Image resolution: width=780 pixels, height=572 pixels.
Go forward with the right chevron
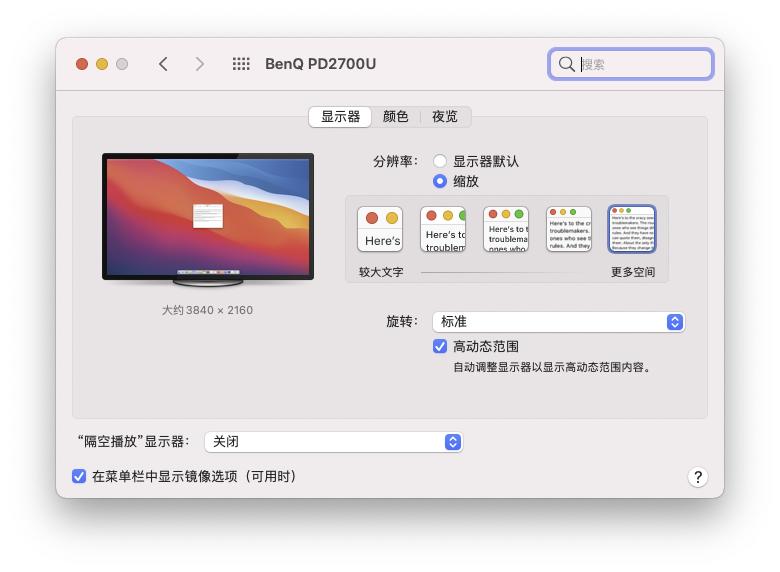pyautogui.click(x=199, y=64)
